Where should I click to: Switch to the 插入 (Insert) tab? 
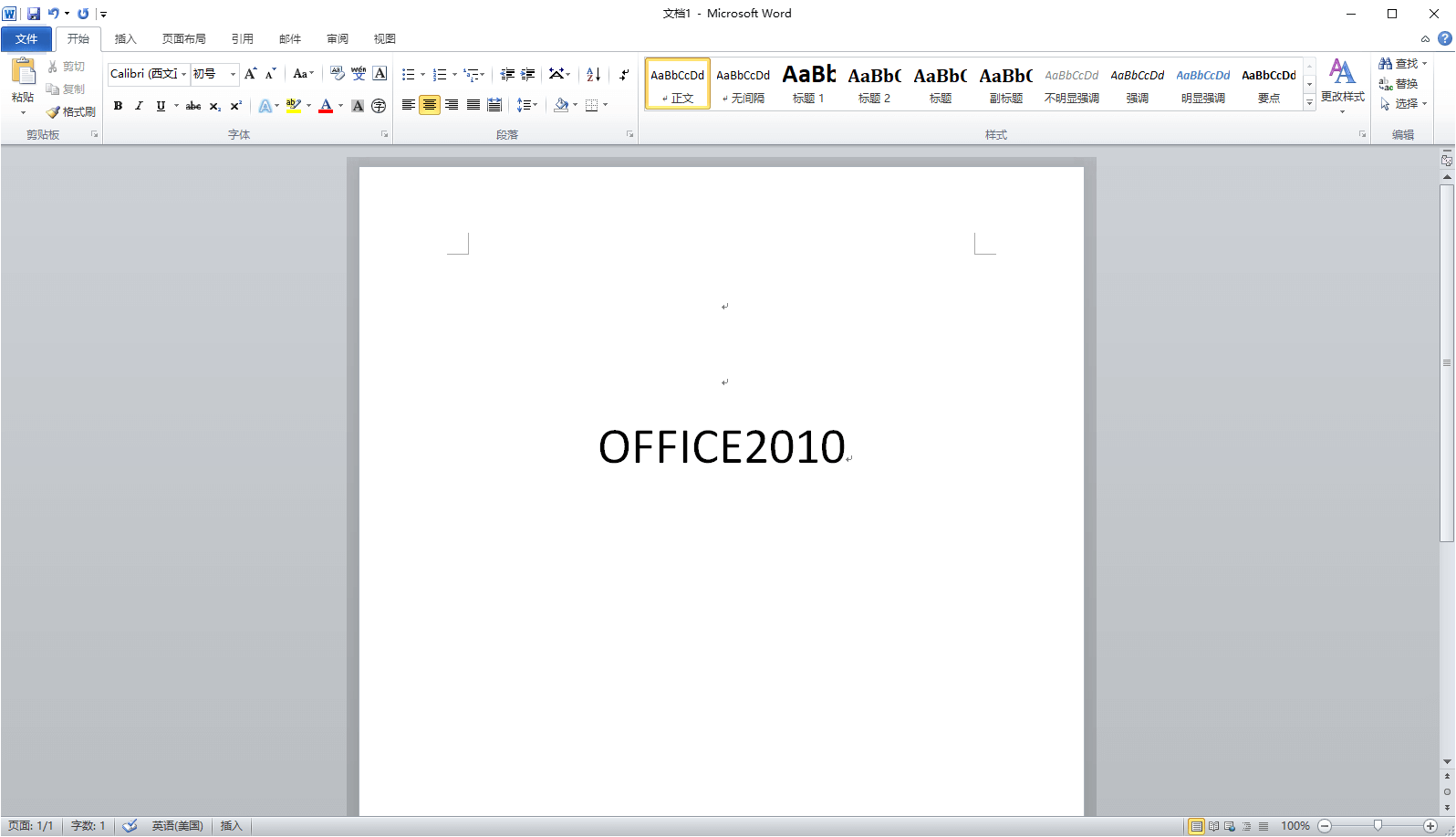(125, 38)
